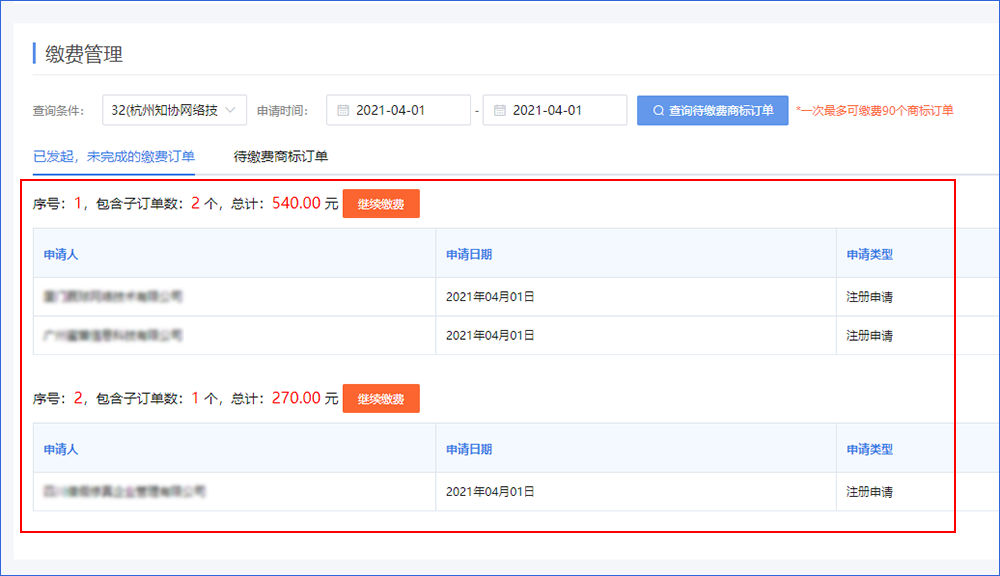
Task: Click 继续缴费 for the 270.00 元 order
Action: tap(381, 399)
